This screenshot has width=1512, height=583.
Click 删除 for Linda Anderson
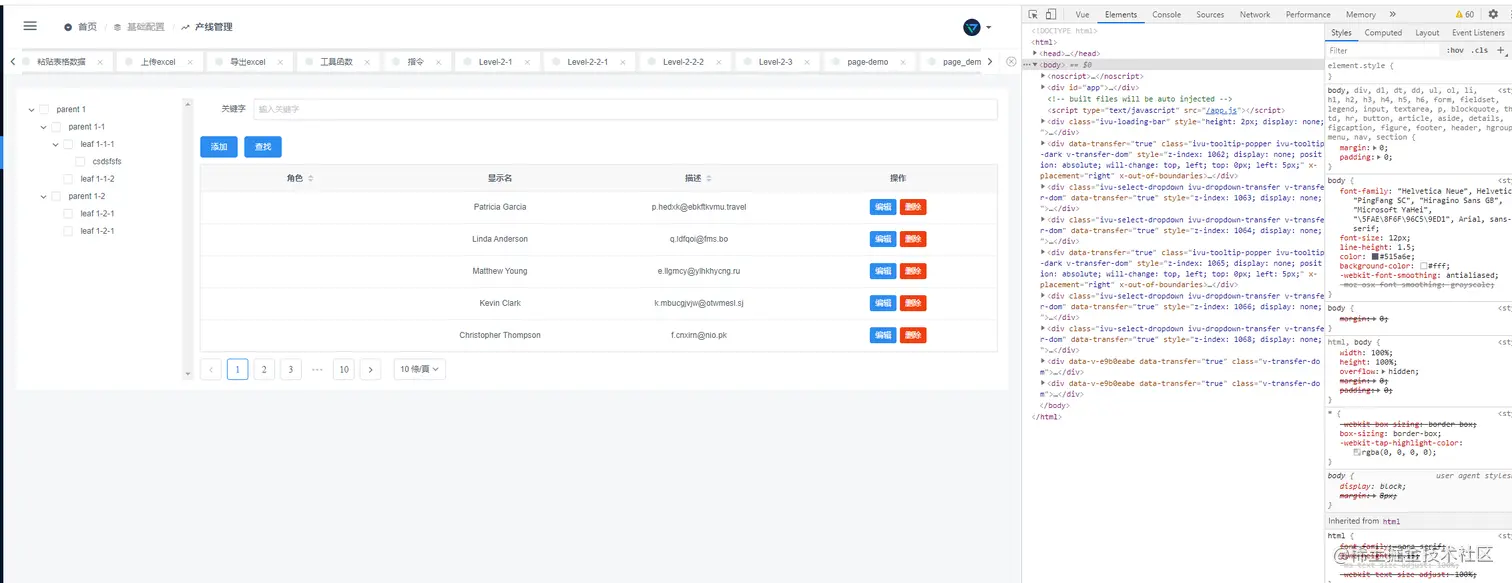pos(913,239)
